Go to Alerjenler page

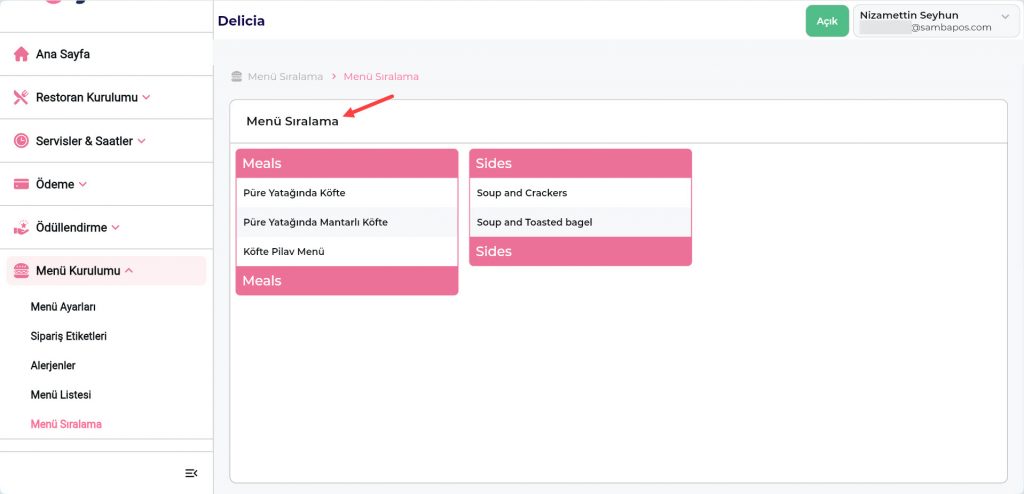[53, 366]
